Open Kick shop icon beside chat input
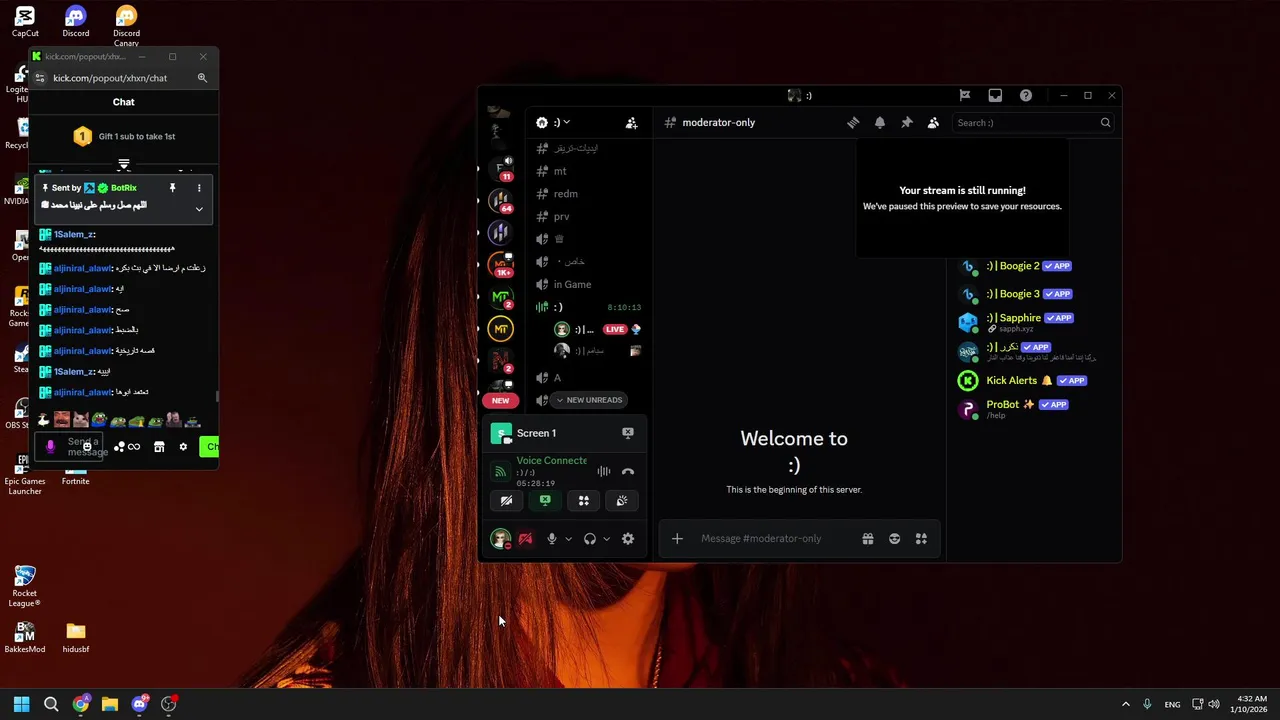 159,447
